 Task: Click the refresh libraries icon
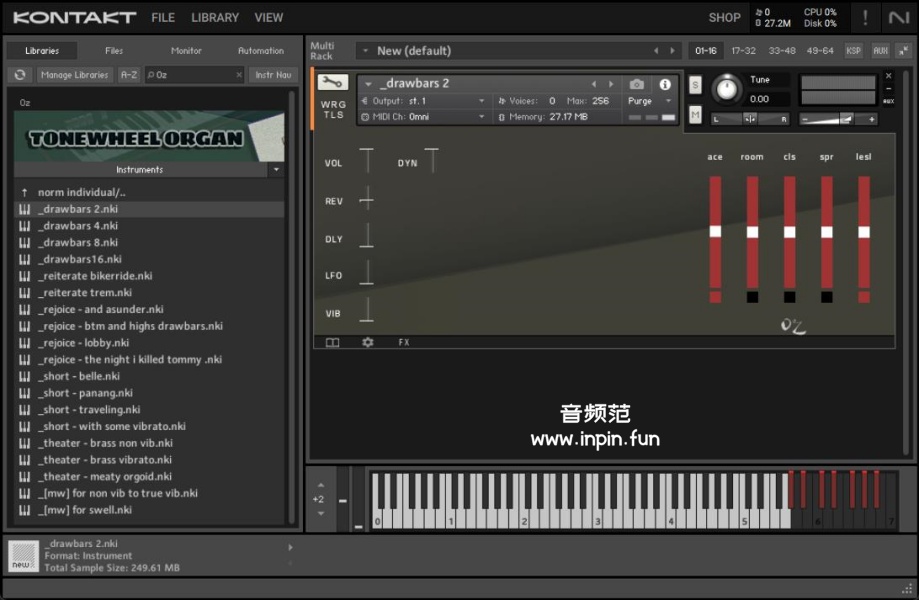(x=20, y=75)
